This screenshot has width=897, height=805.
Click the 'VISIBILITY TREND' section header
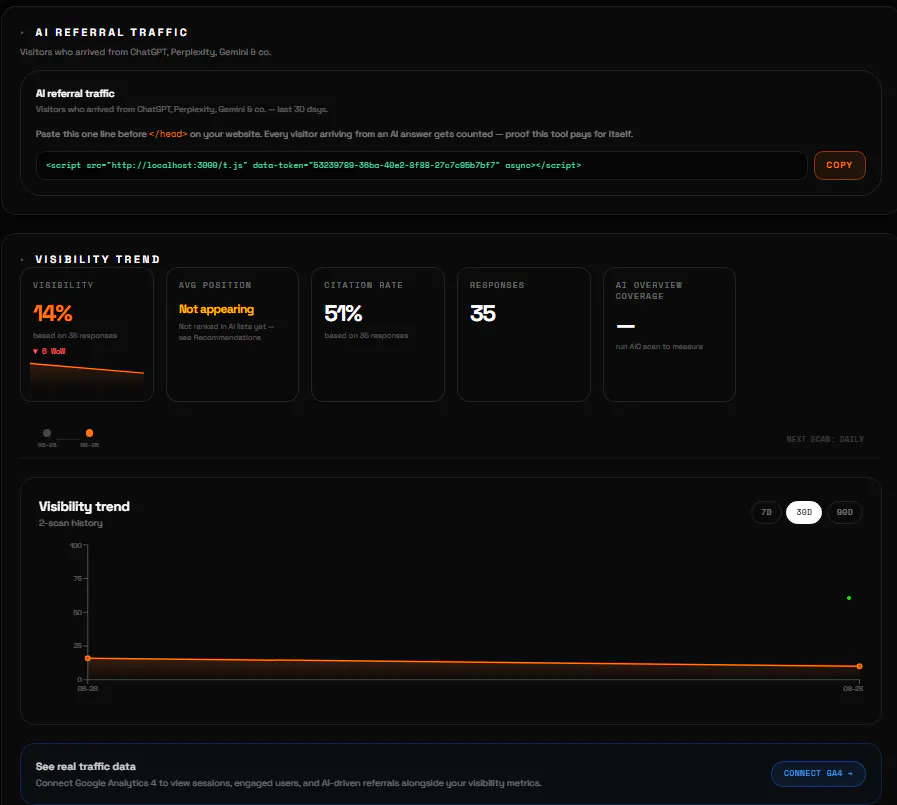pos(98,260)
